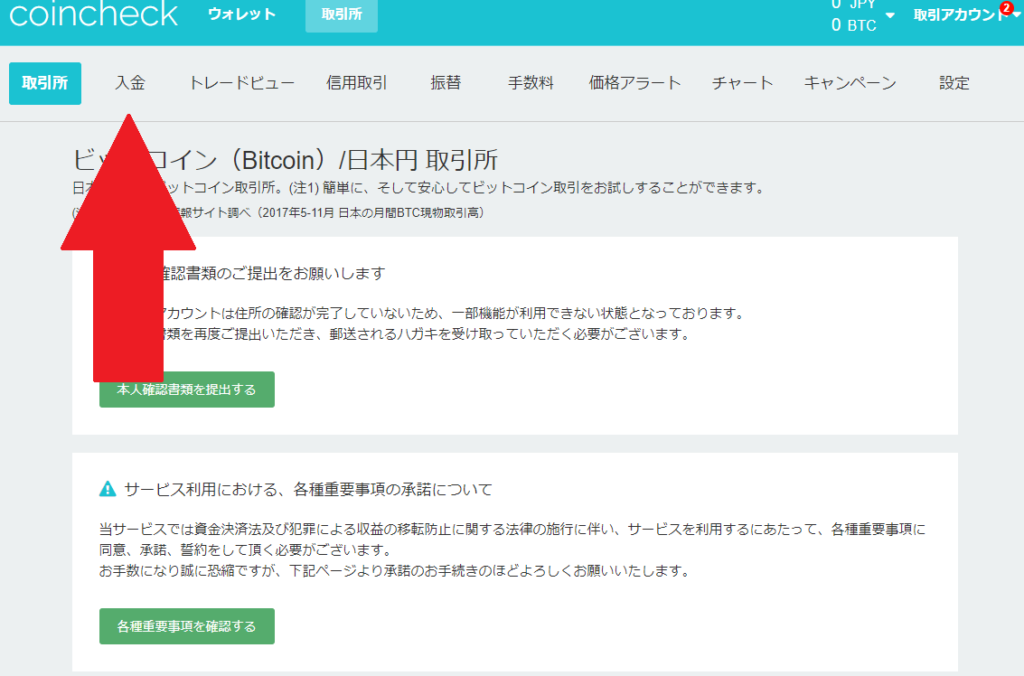This screenshot has height=676, width=1024.
Task: Click 本人確認書類を提出する green button
Action: 187,389
